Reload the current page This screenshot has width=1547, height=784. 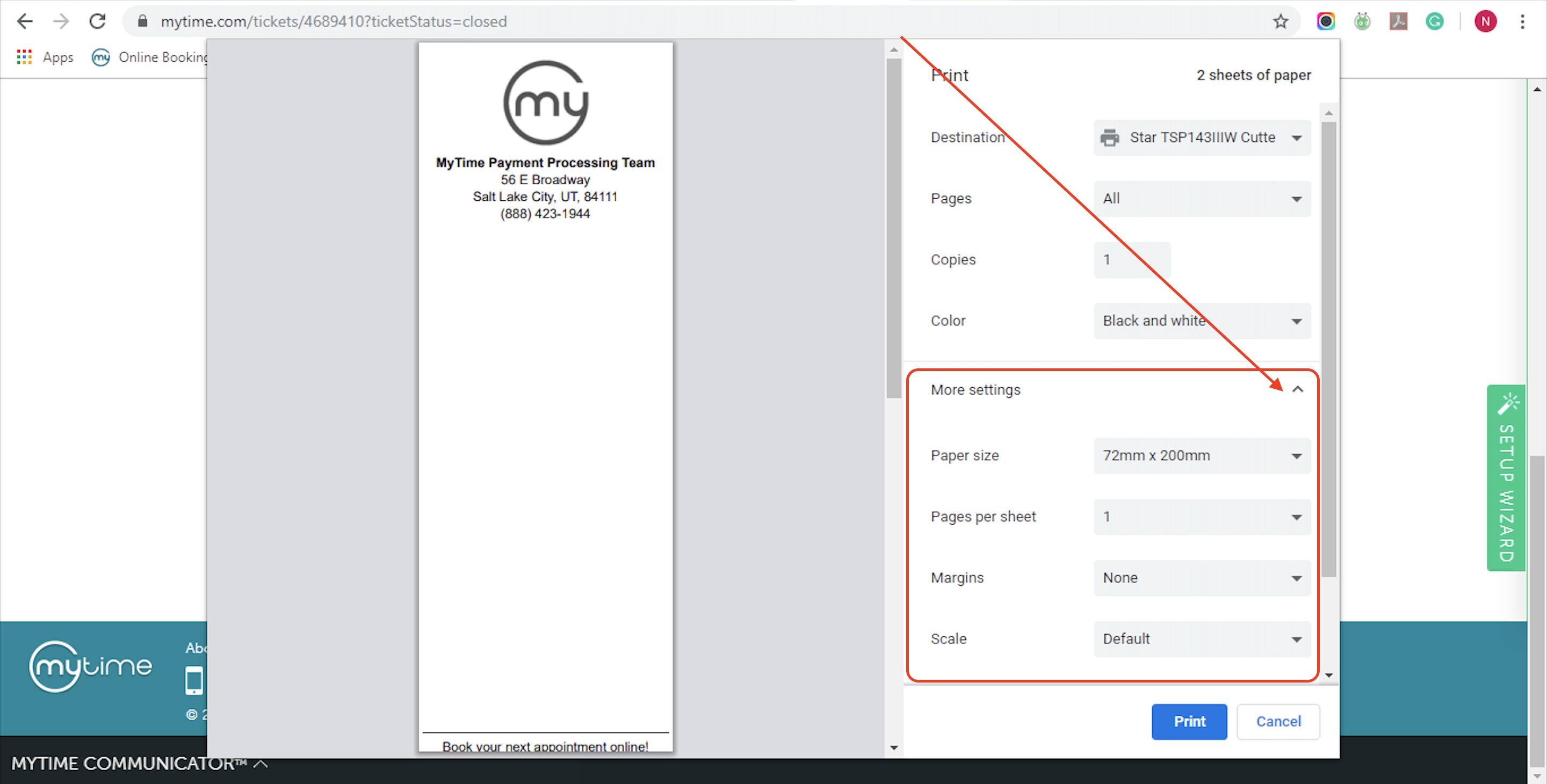[97, 21]
